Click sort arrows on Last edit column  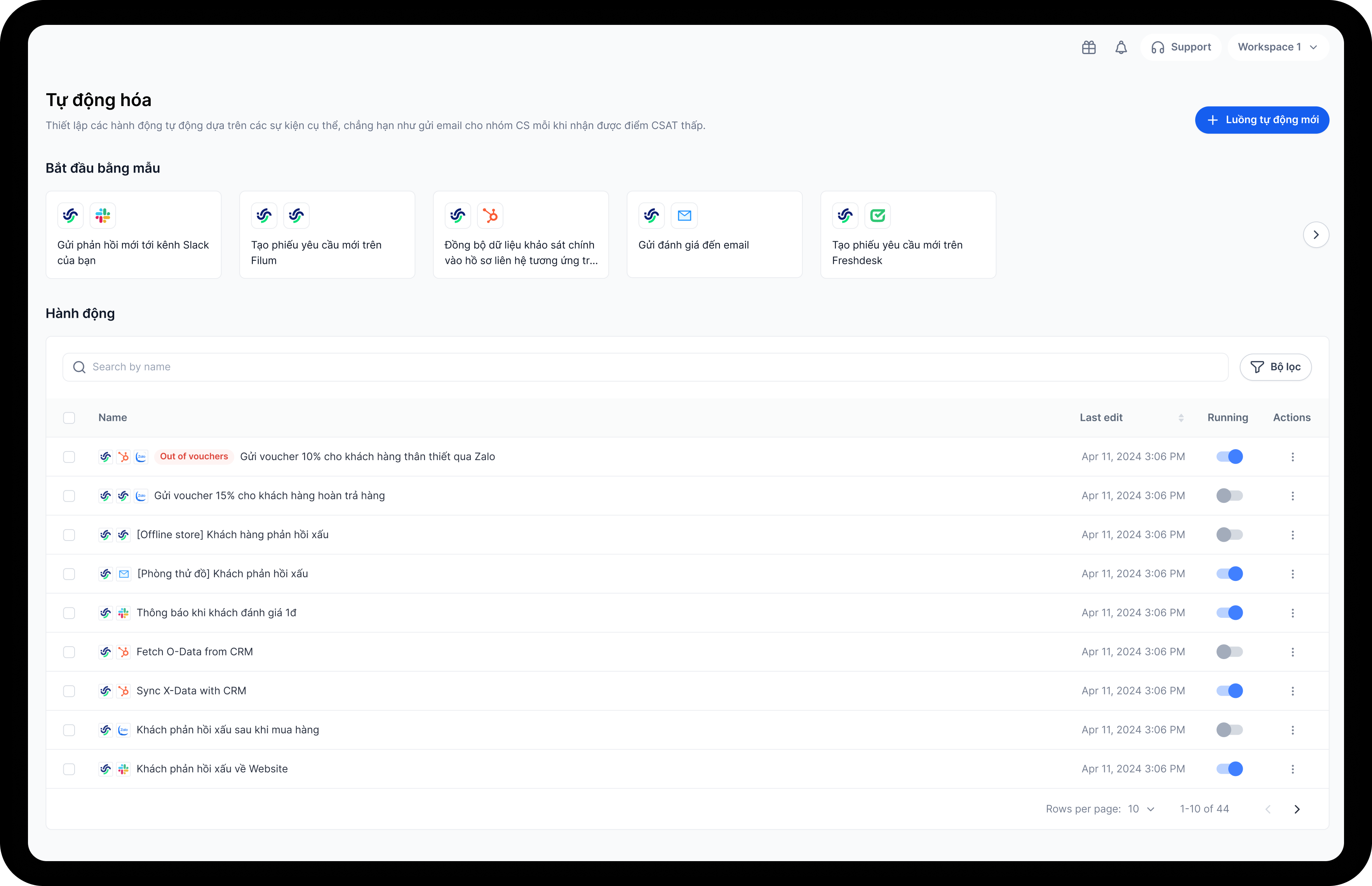[x=1180, y=418]
